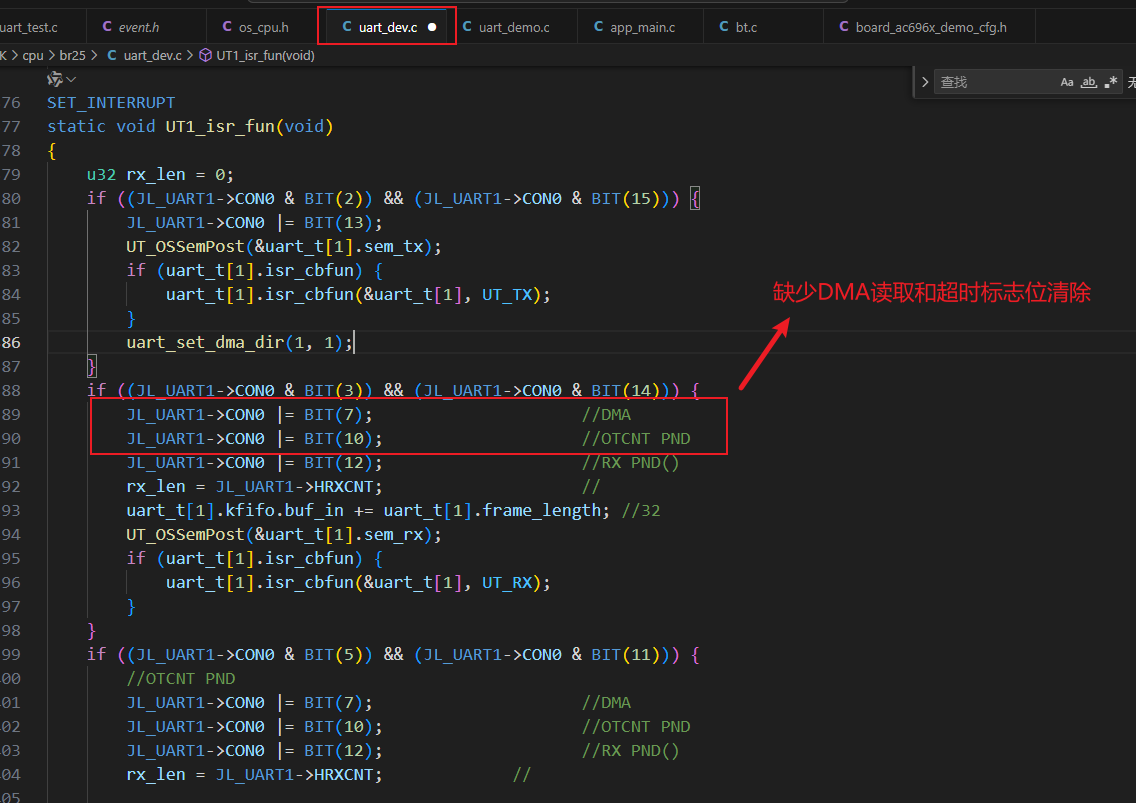
Task: Select the uart_dev.c tab label
Action: pyautogui.click(x=388, y=28)
